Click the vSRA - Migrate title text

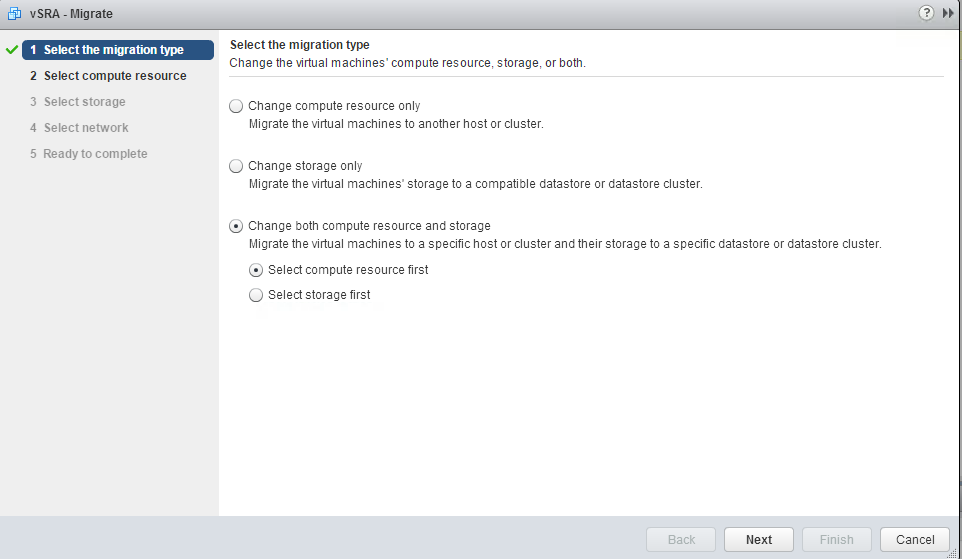point(71,13)
